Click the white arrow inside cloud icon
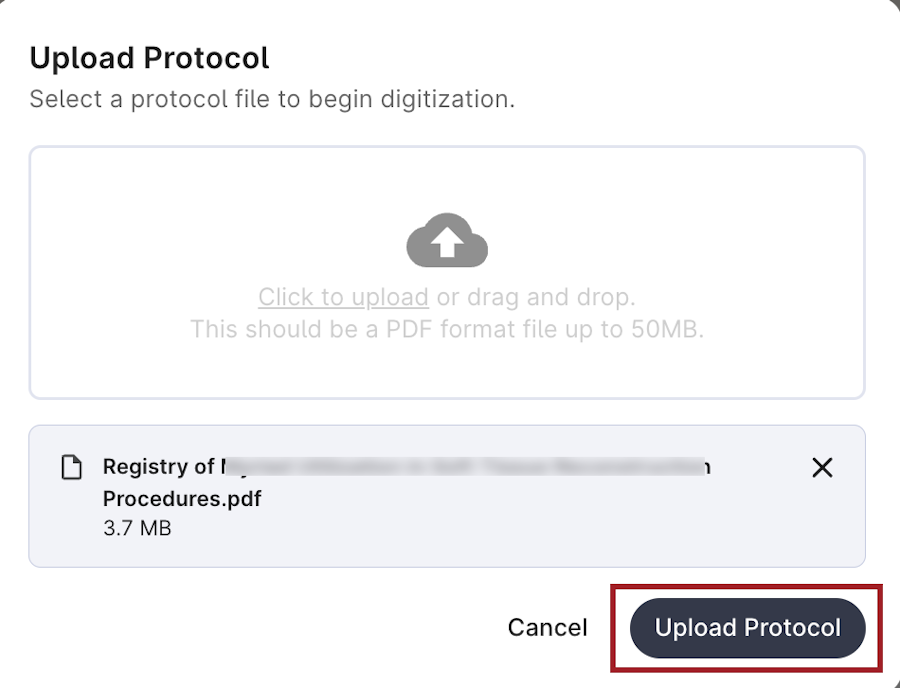 point(447,241)
